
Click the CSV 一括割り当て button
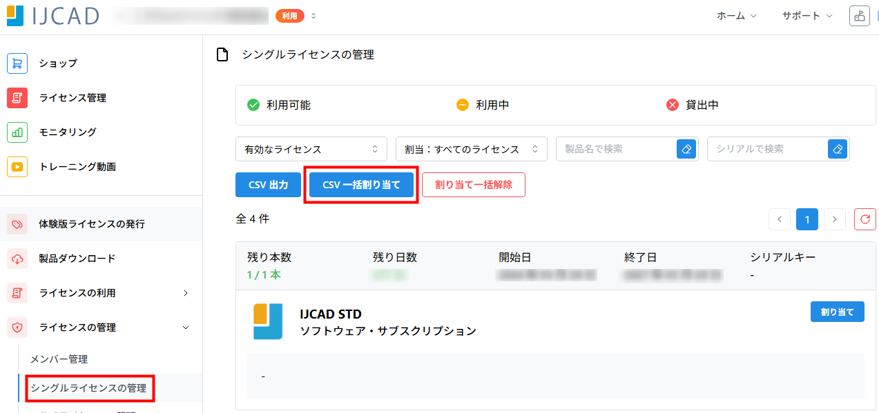[362, 185]
